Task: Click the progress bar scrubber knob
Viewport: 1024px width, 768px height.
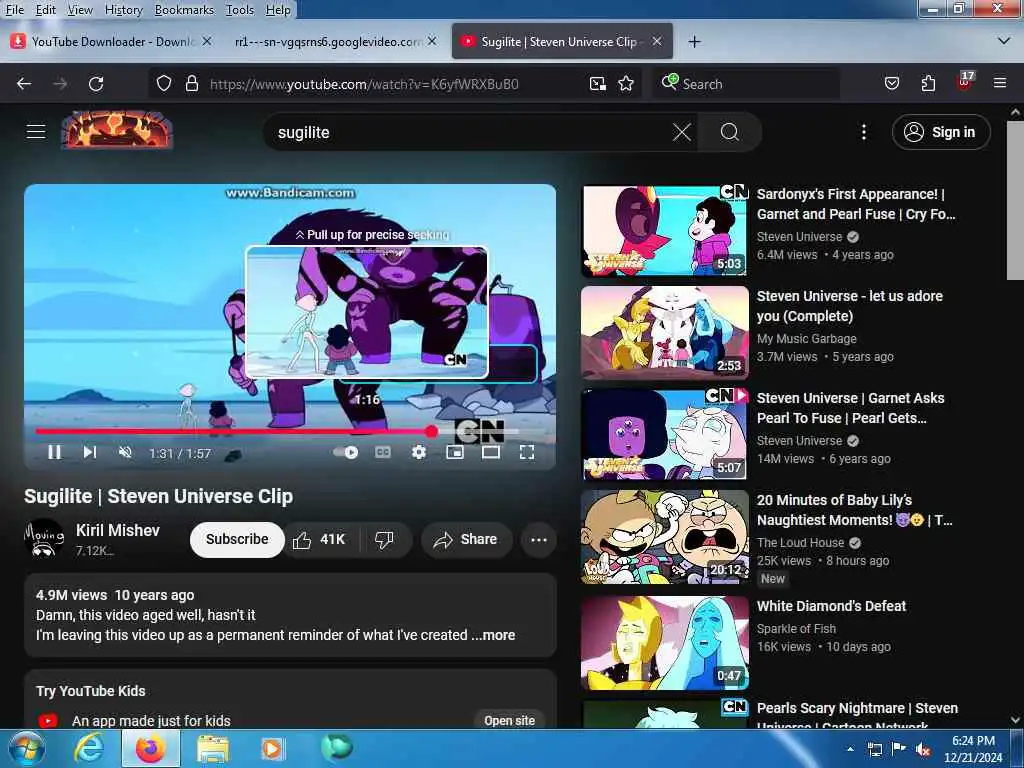Action: coord(431,431)
